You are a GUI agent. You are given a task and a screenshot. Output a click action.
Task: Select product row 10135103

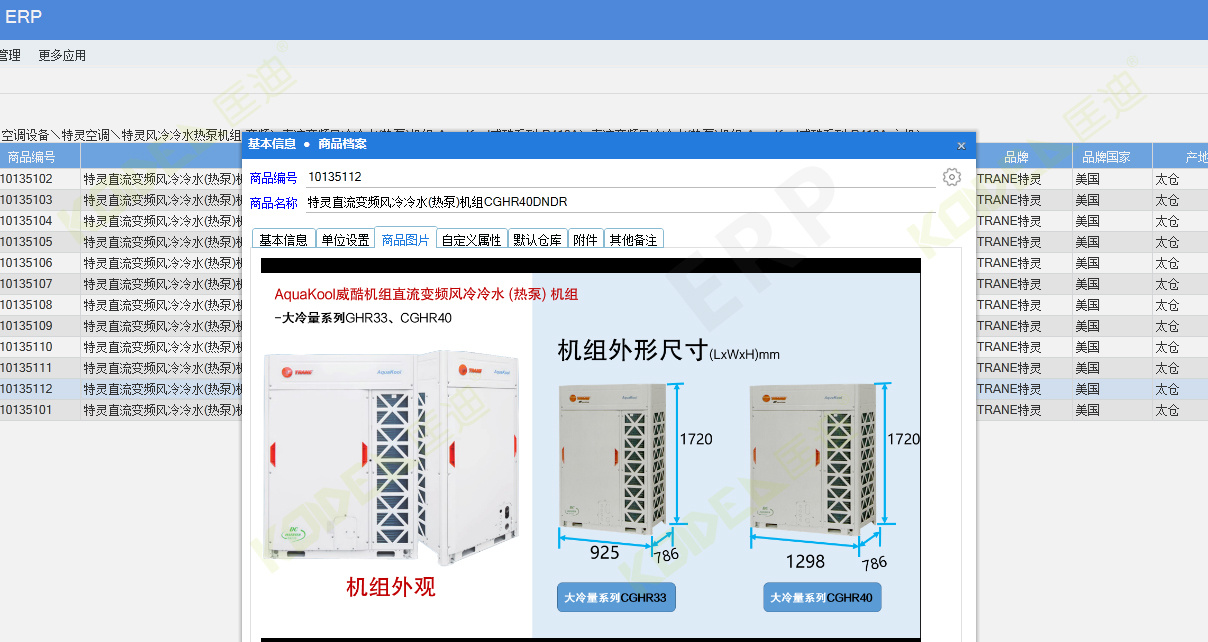[x=120, y=200]
